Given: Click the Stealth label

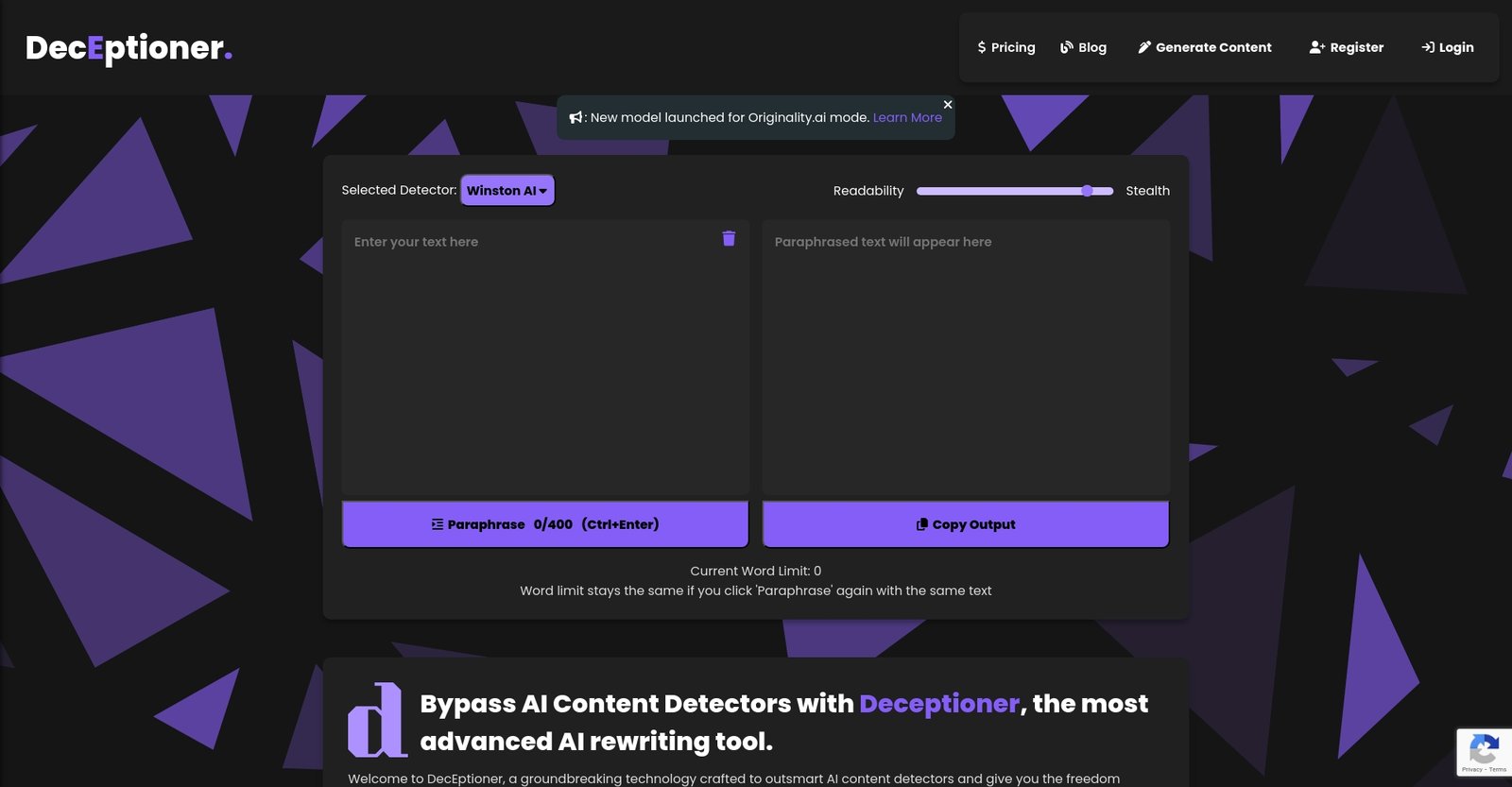Looking at the screenshot, I should (1147, 191).
